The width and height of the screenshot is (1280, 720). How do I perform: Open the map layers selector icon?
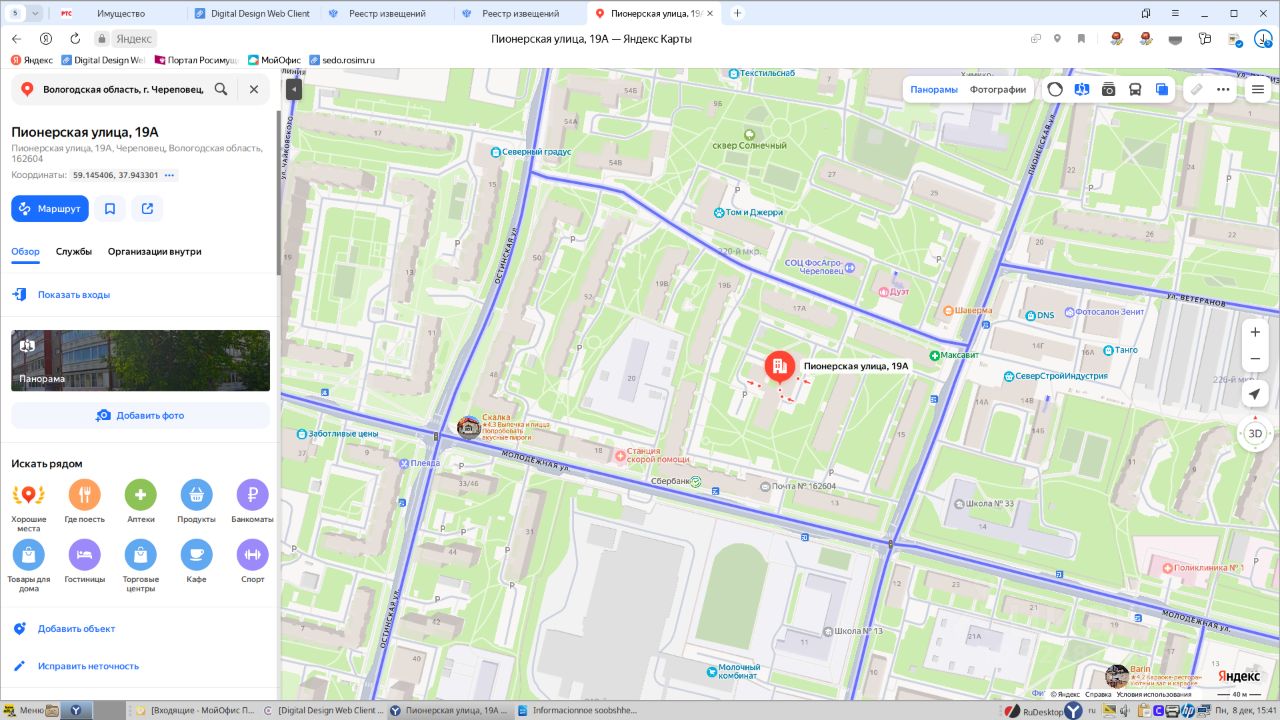click(x=1161, y=89)
